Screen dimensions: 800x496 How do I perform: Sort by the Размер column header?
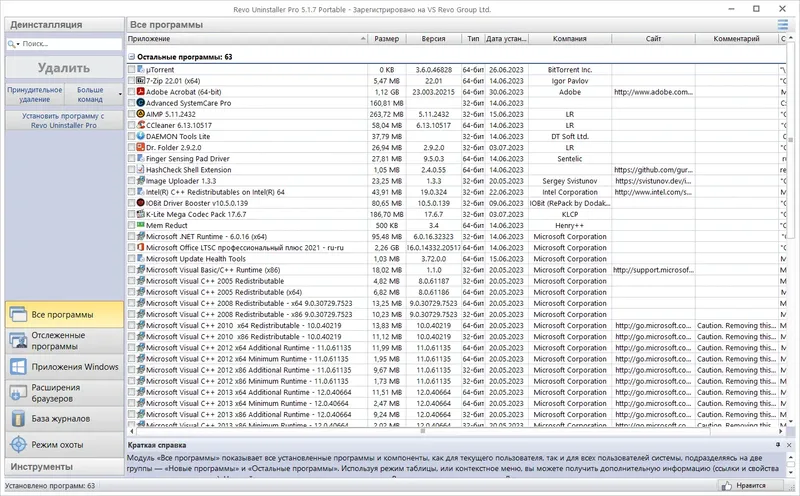[387, 38]
